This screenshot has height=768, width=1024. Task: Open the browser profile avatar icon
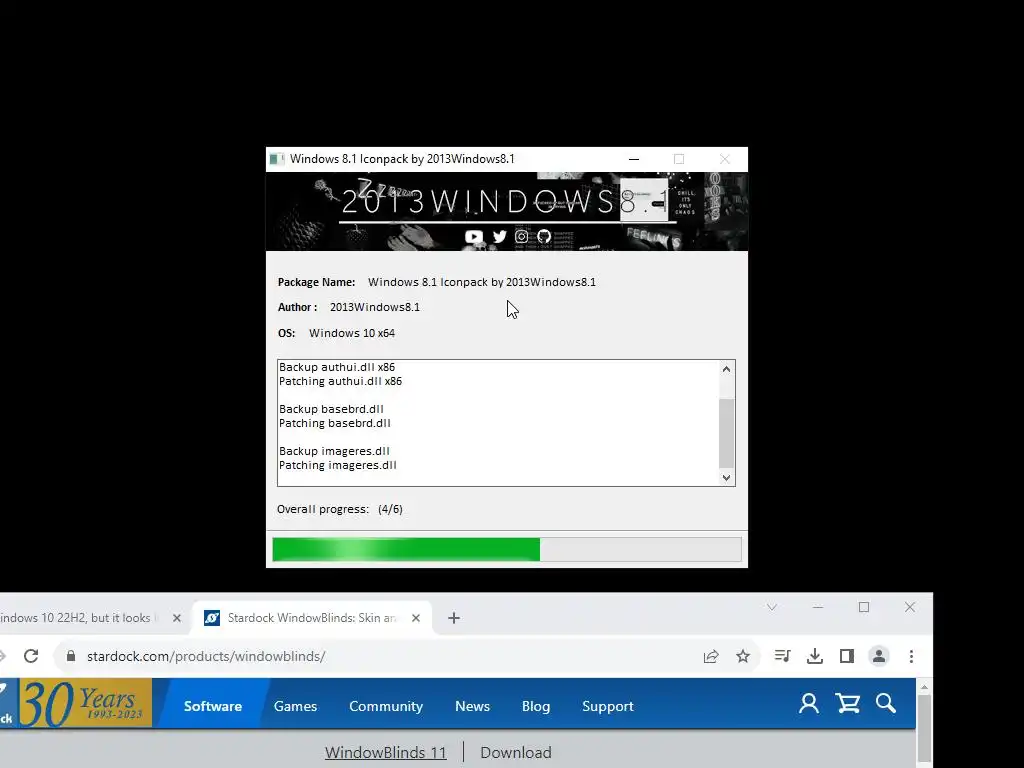click(x=879, y=656)
